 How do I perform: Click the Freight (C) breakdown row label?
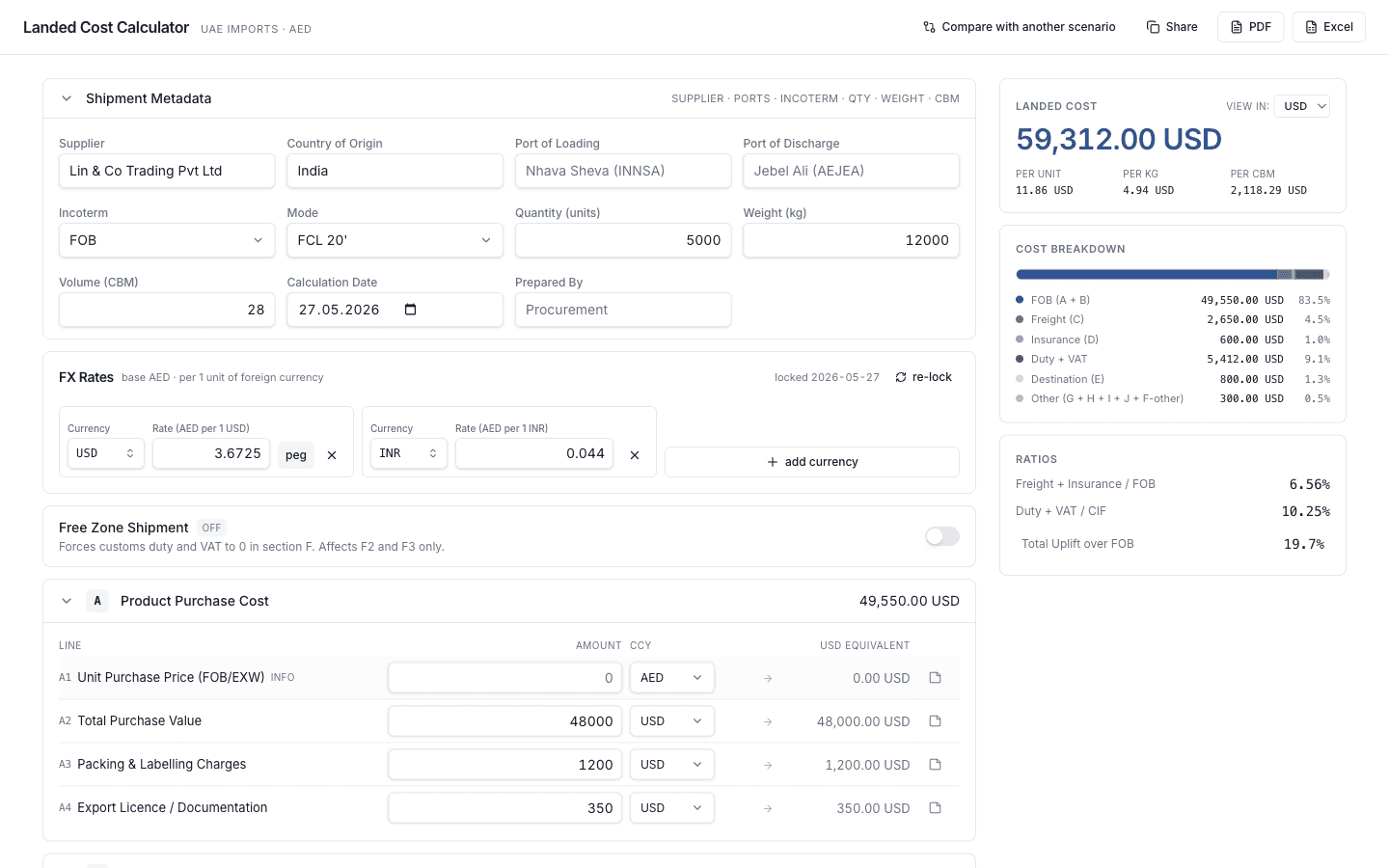tap(1057, 319)
